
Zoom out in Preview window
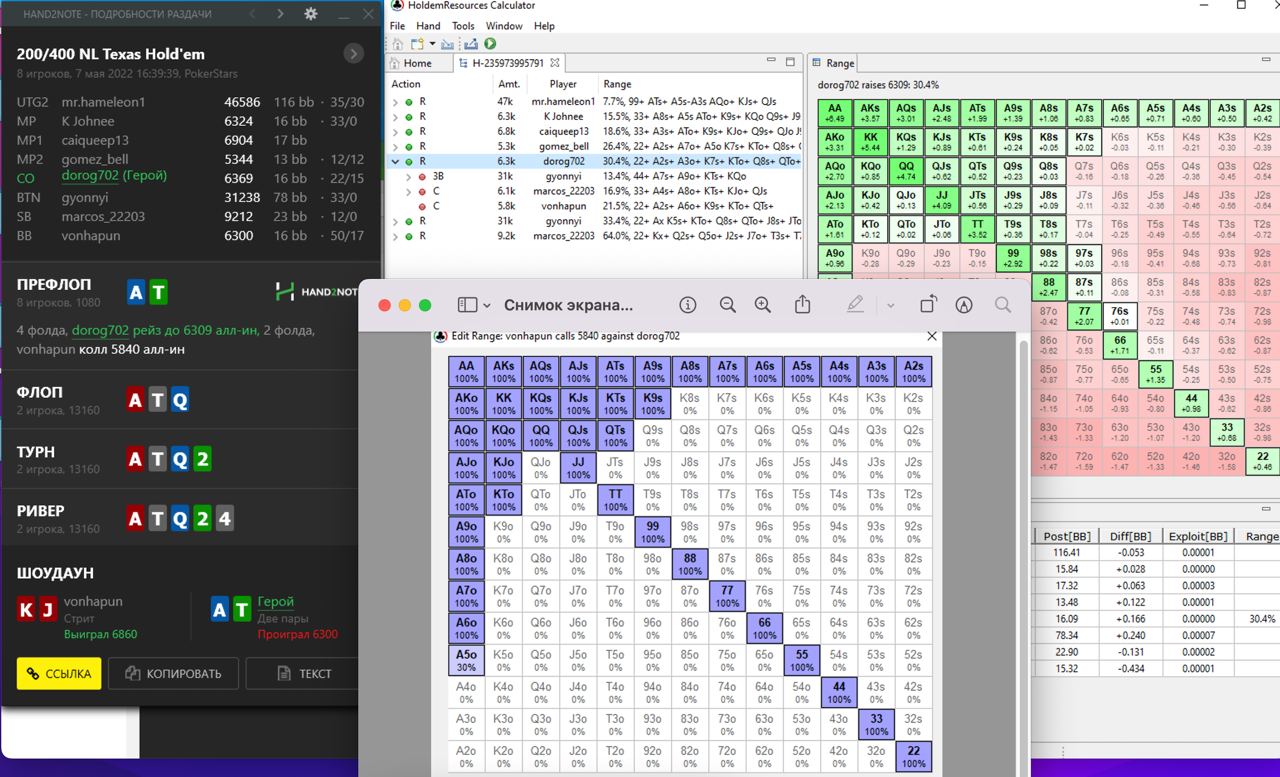click(x=728, y=305)
